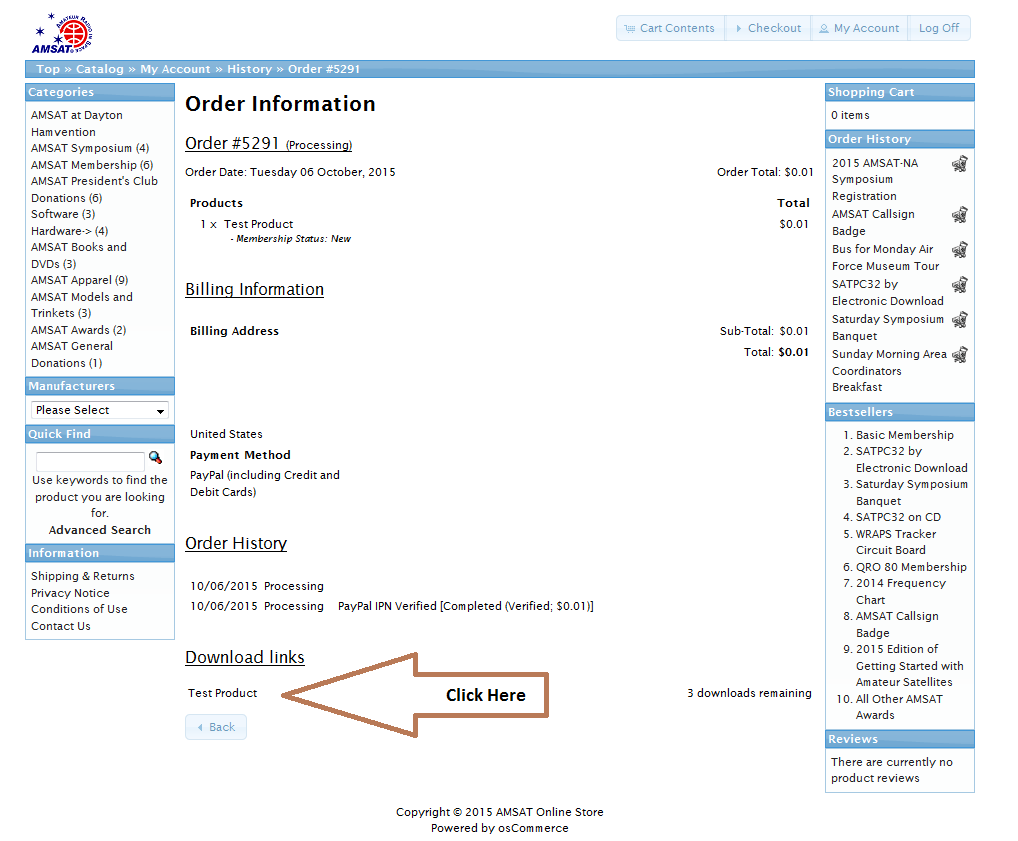Image resolution: width=1018 pixels, height=841 pixels.
Task: Open Basic Membership bestseller
Action: (x=904, y=435)
